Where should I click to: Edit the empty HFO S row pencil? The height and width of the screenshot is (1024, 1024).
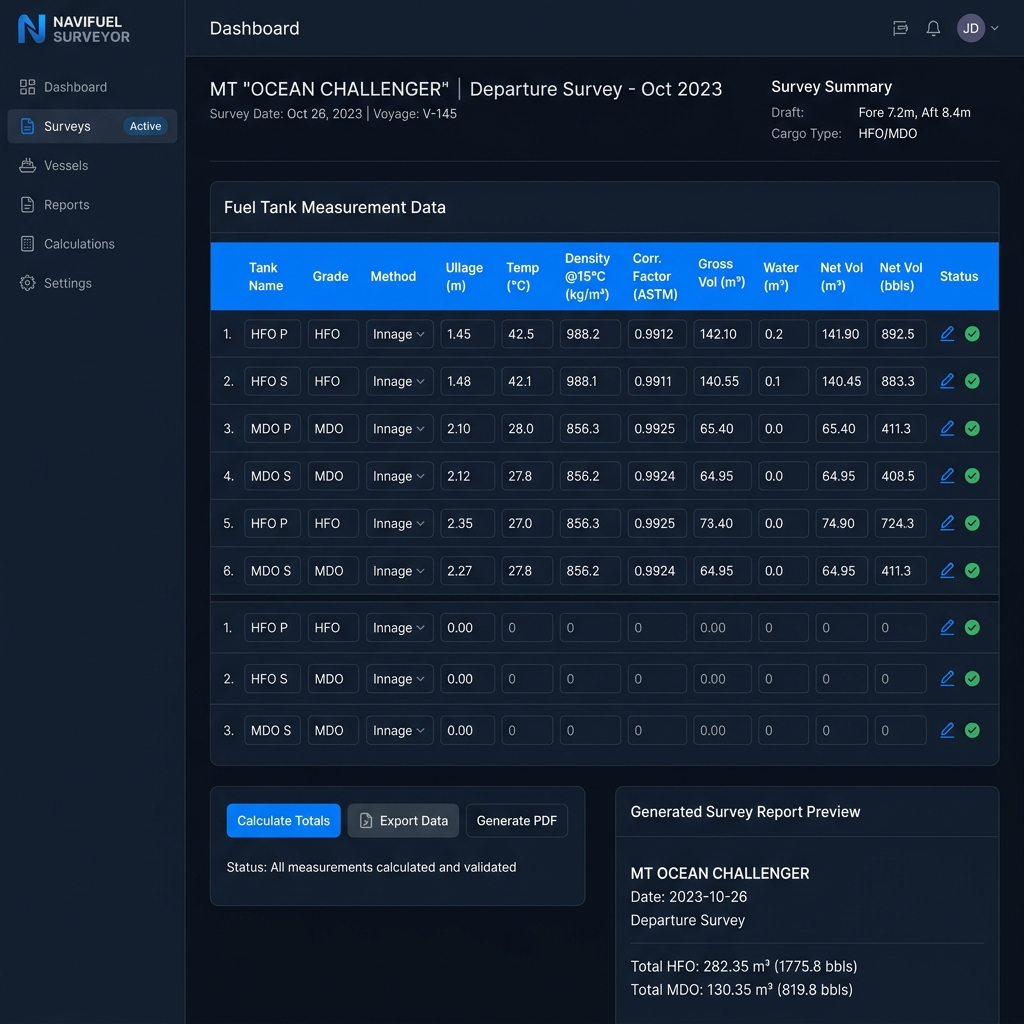coord(947,679)
